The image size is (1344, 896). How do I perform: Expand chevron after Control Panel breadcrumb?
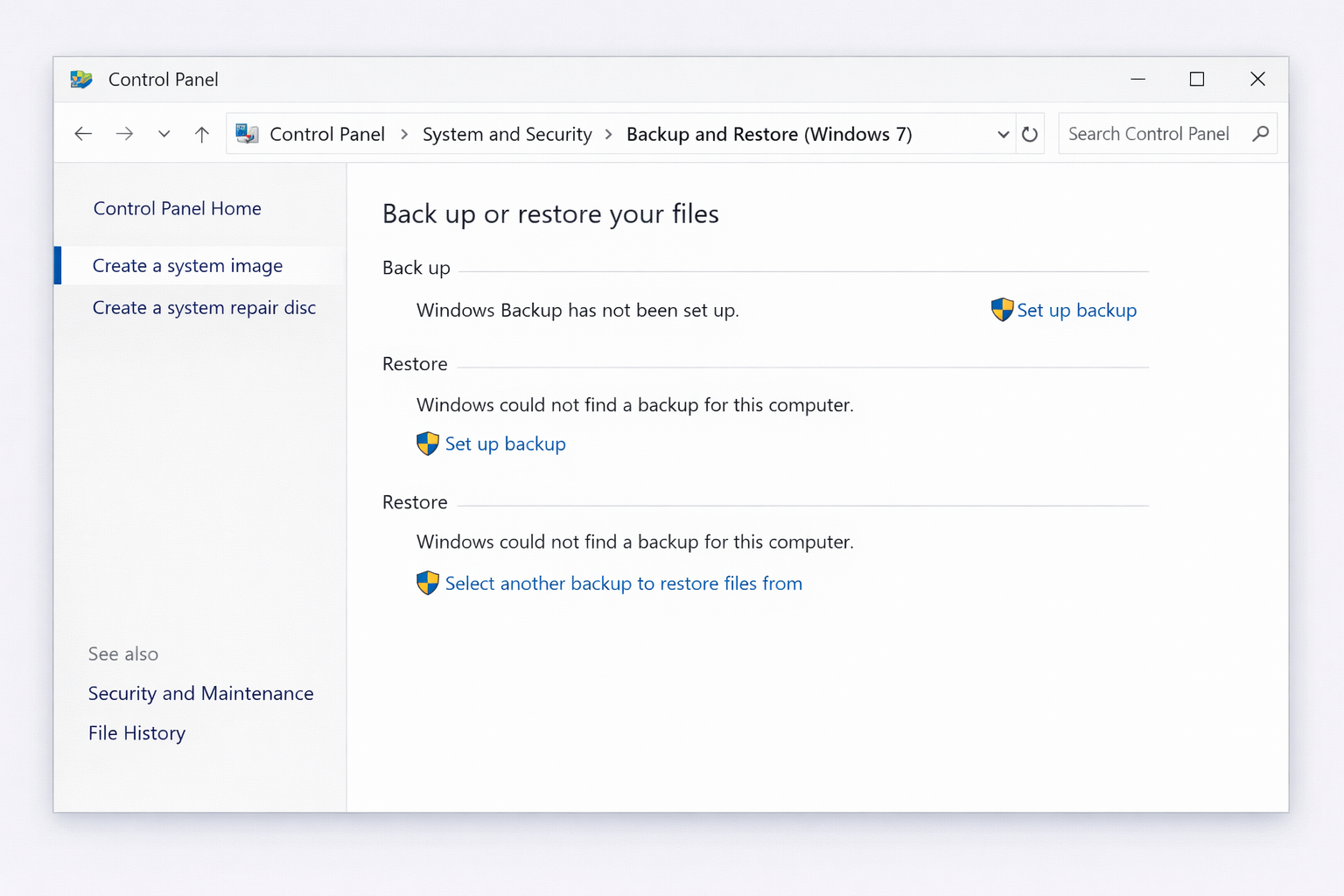pos(404,134)
